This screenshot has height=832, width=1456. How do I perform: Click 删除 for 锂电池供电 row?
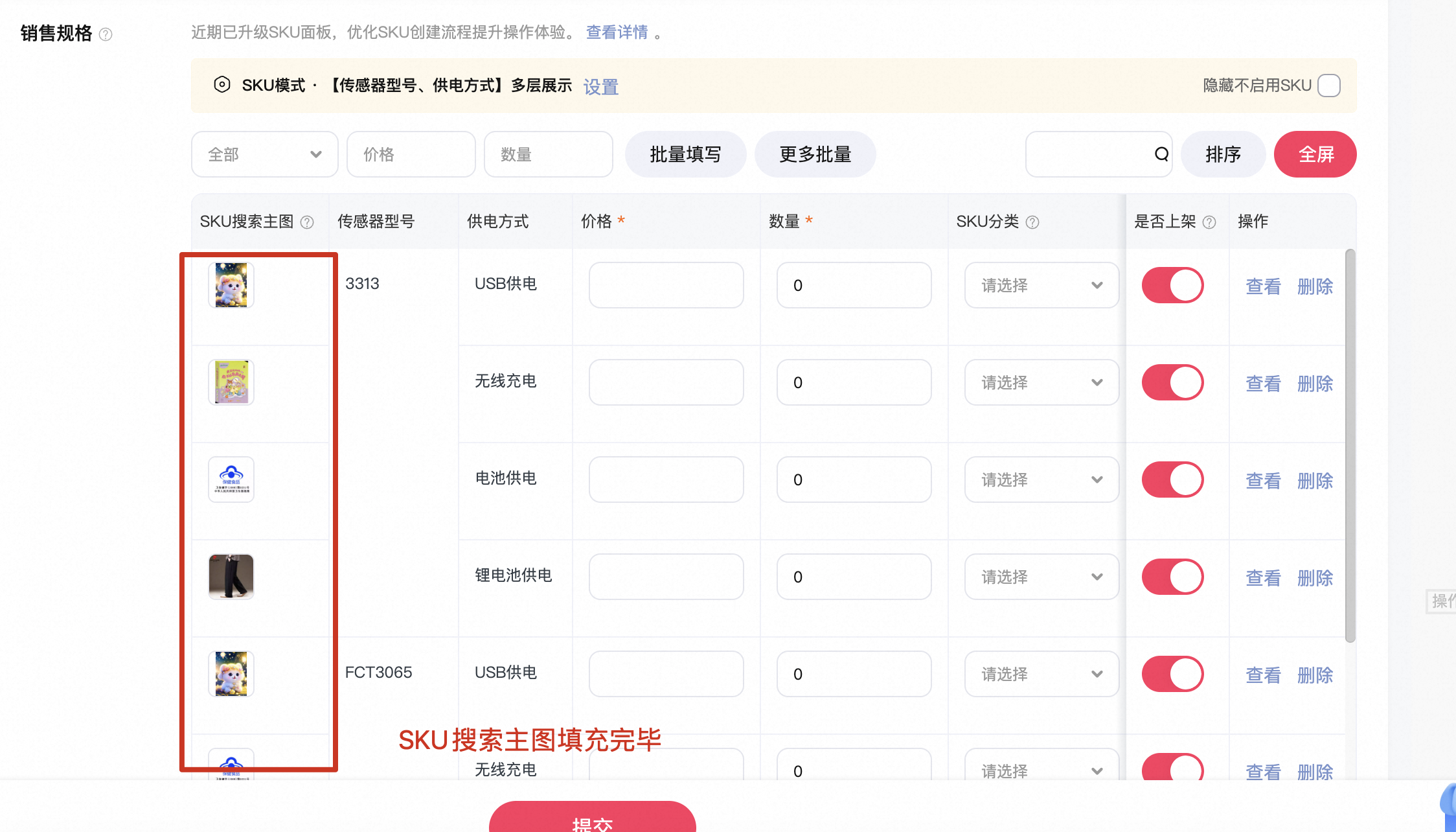point(1315,578)
